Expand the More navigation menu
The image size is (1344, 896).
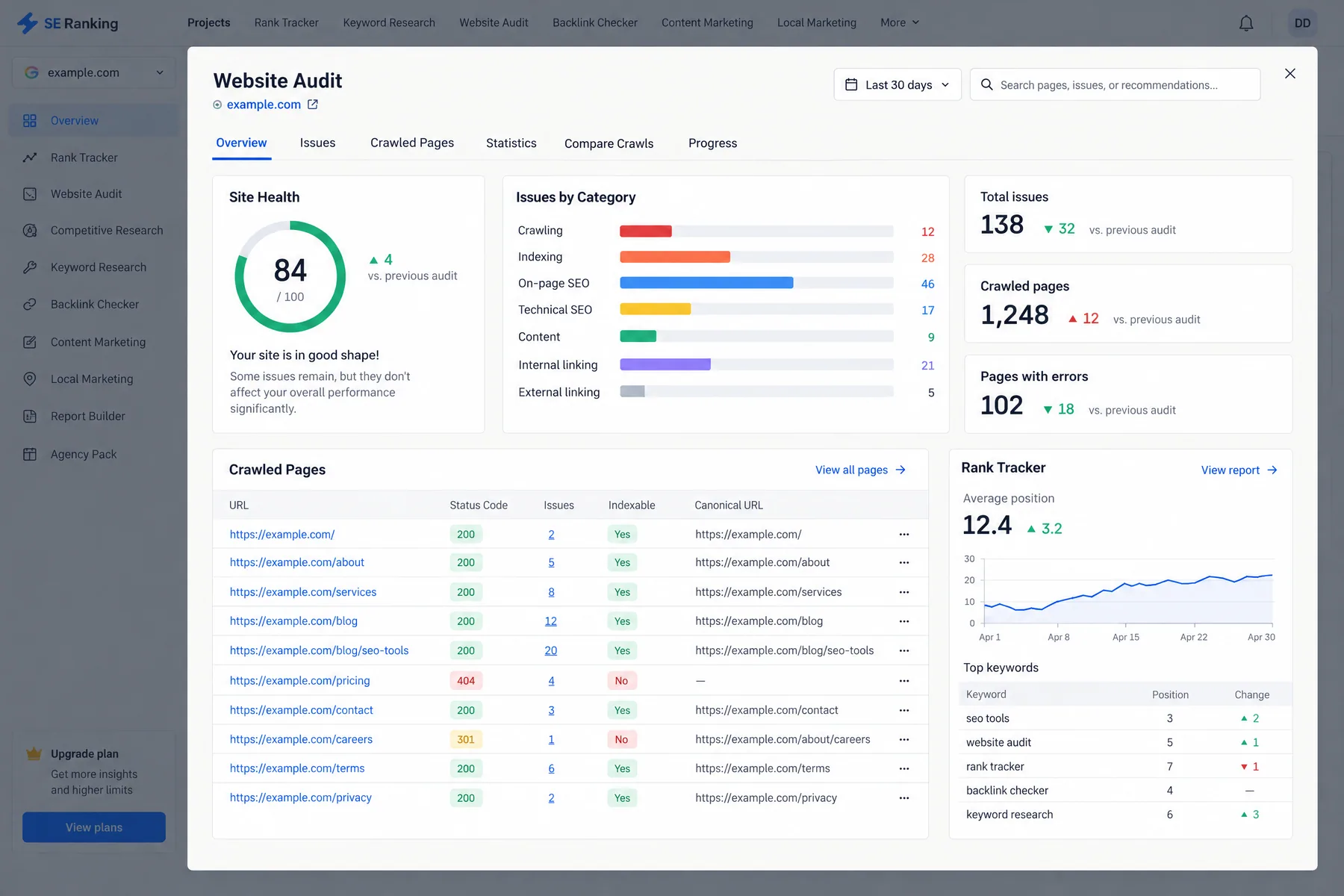pos(900,23)
